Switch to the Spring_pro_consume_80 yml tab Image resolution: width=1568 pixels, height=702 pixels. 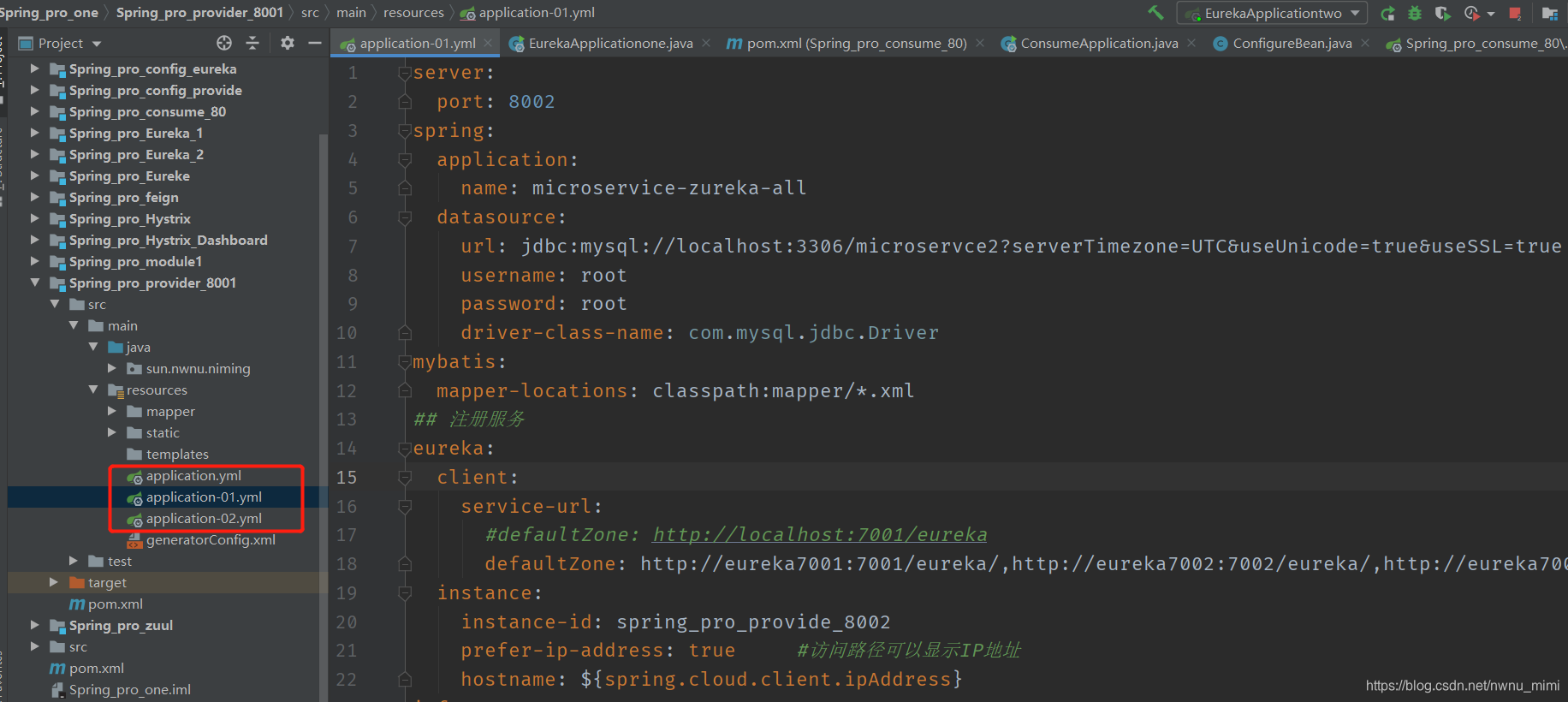(x=1476, y=43)
